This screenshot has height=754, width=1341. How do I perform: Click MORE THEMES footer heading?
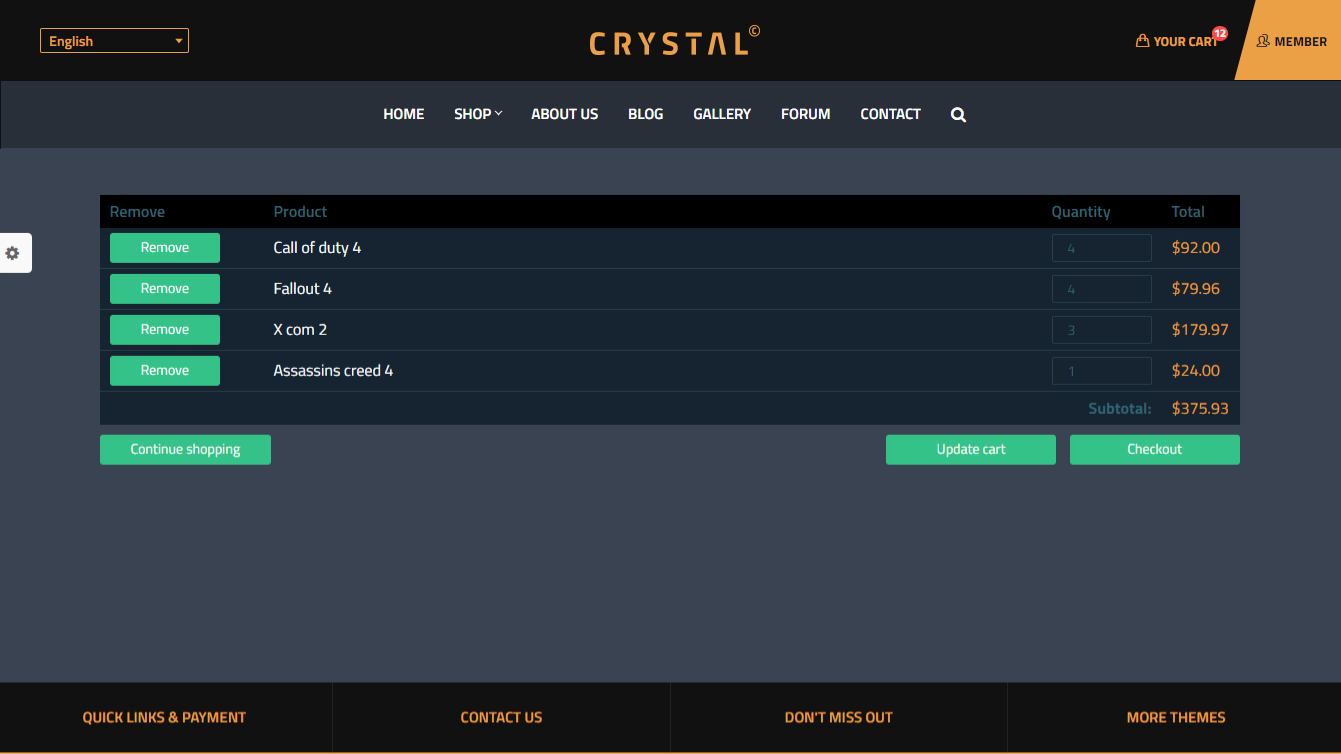(x=1176, y=717)
